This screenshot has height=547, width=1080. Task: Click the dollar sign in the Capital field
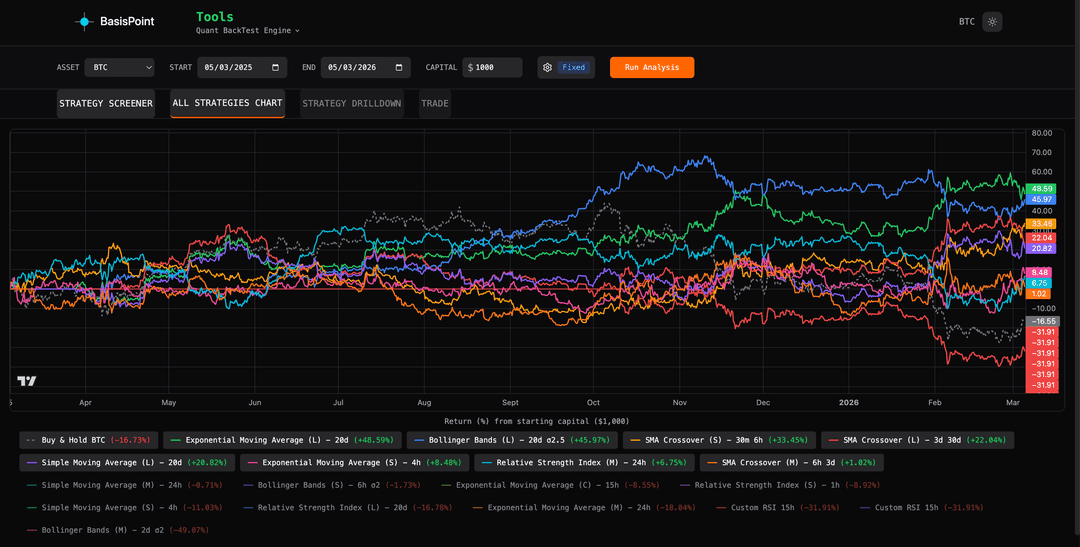coord(470,68)
